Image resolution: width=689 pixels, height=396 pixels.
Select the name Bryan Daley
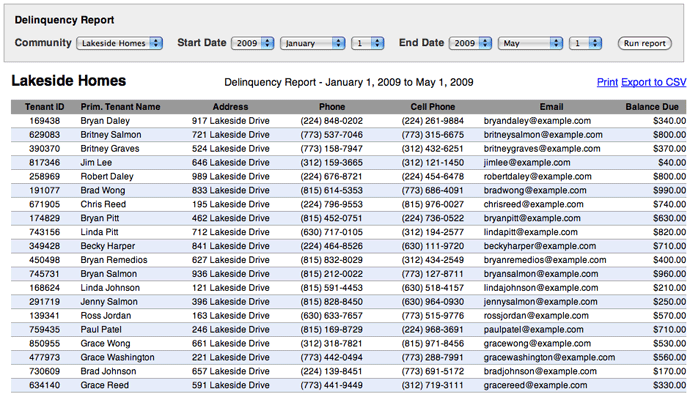[x=105, y=121]
